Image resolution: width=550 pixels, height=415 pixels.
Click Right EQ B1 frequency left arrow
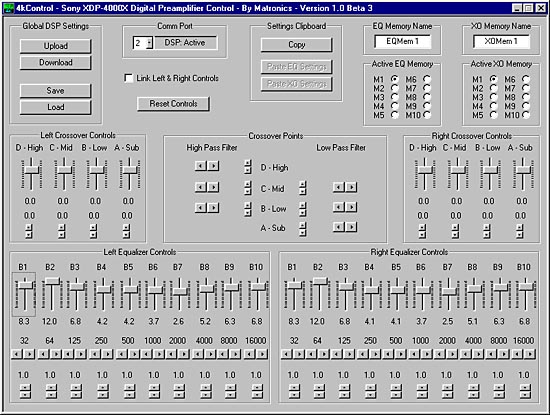(x=287, y=354)
